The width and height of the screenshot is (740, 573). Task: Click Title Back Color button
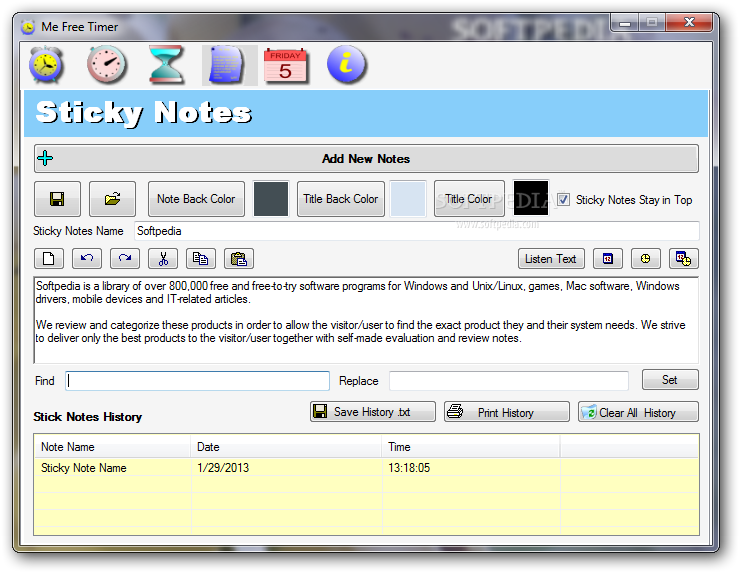pos(341,199)
